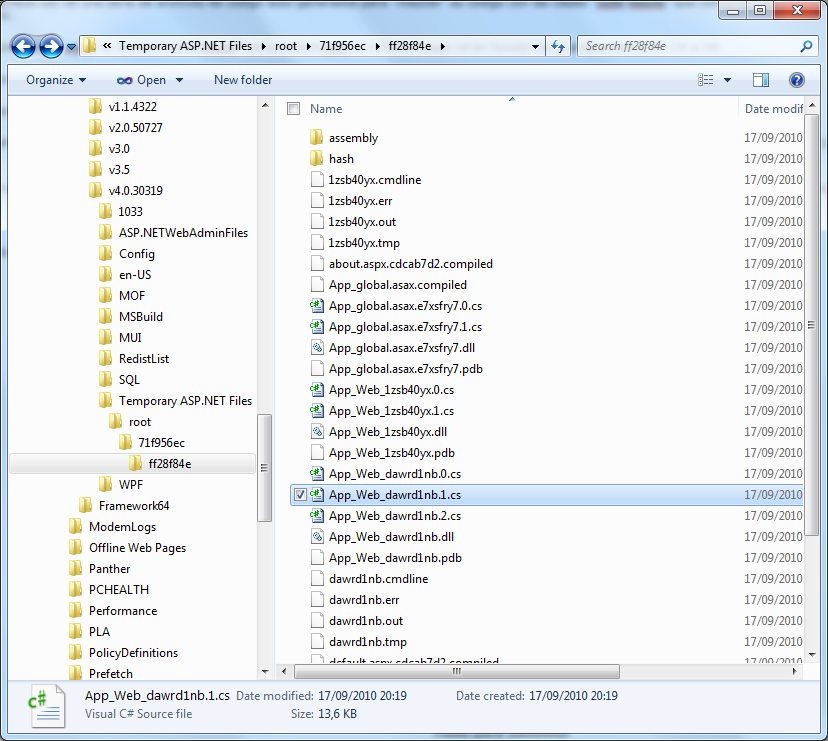Select the hash folder icon

[316, 159]
